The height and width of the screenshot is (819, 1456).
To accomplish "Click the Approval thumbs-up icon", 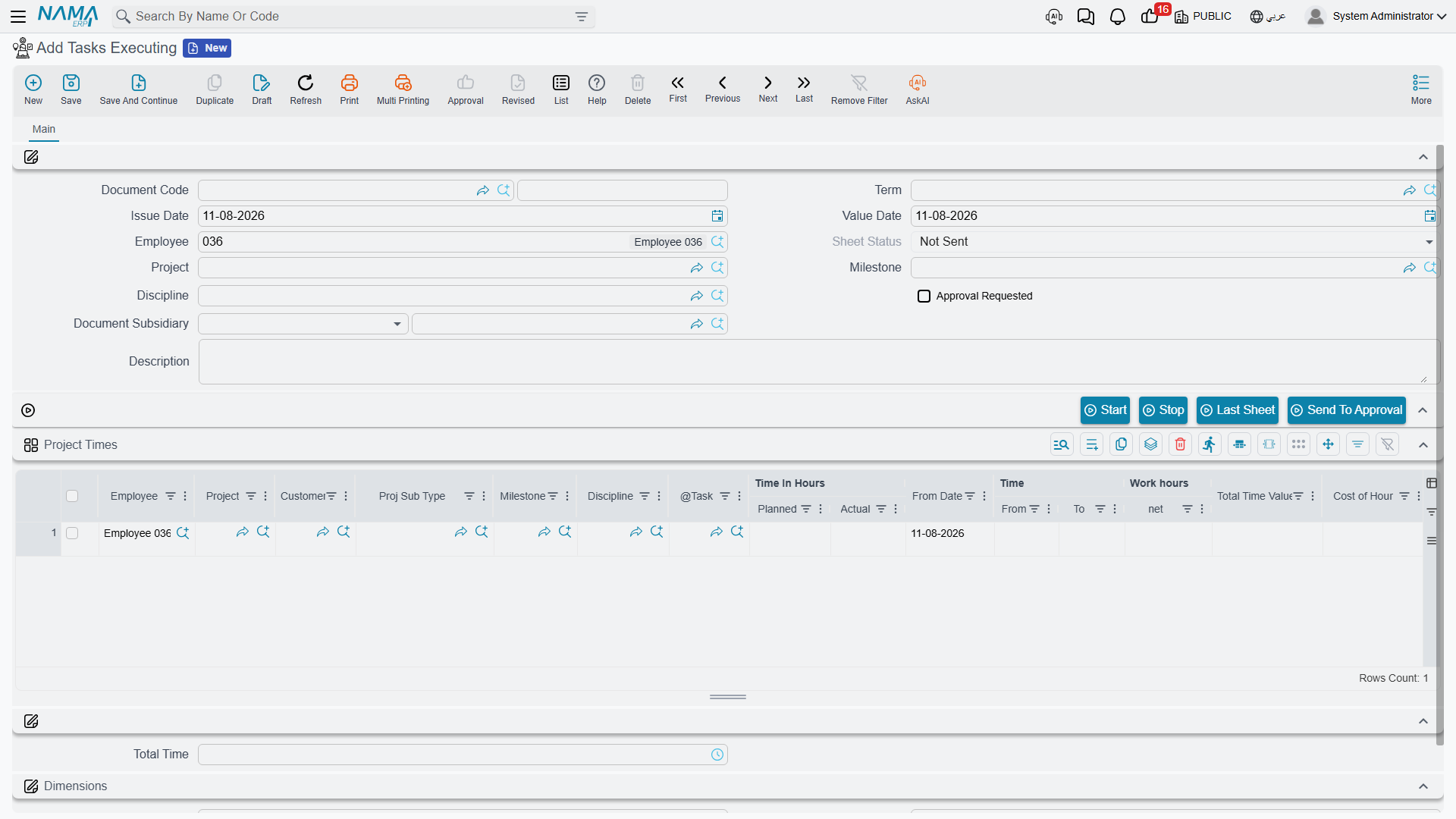I will [x=466, y=83].
